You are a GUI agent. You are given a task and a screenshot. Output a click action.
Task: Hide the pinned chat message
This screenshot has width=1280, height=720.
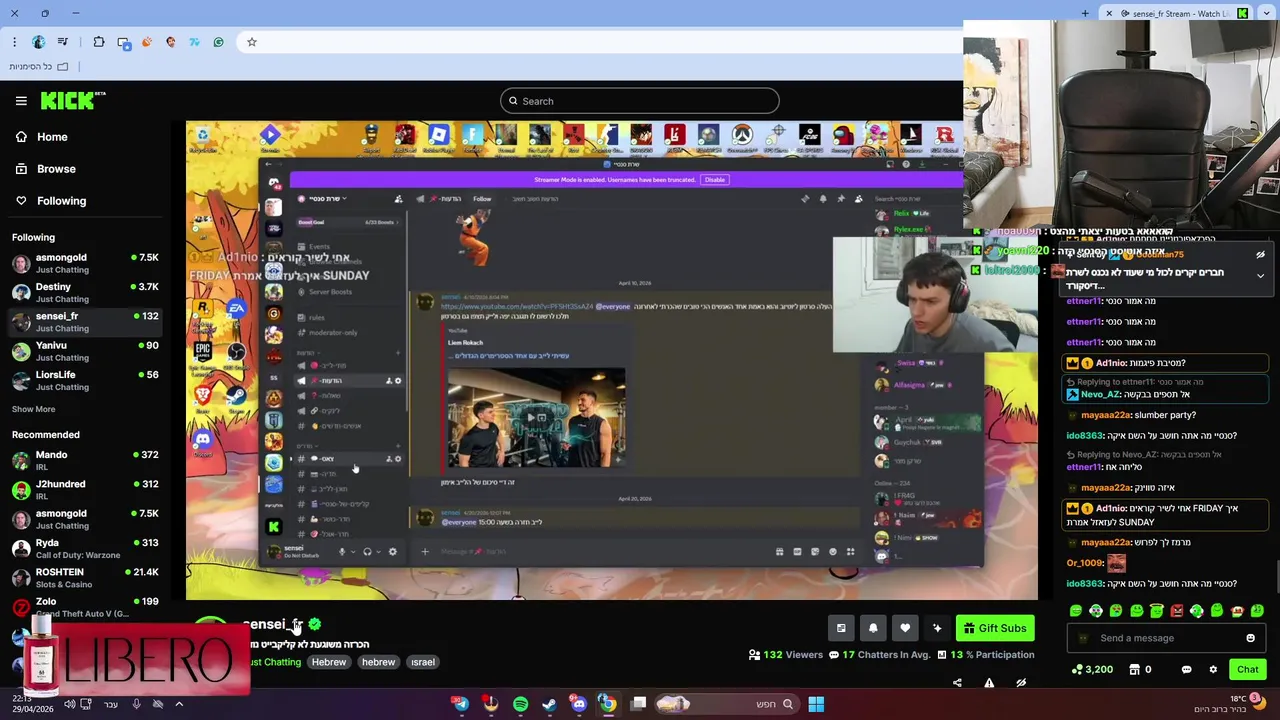coord(1260,254)
